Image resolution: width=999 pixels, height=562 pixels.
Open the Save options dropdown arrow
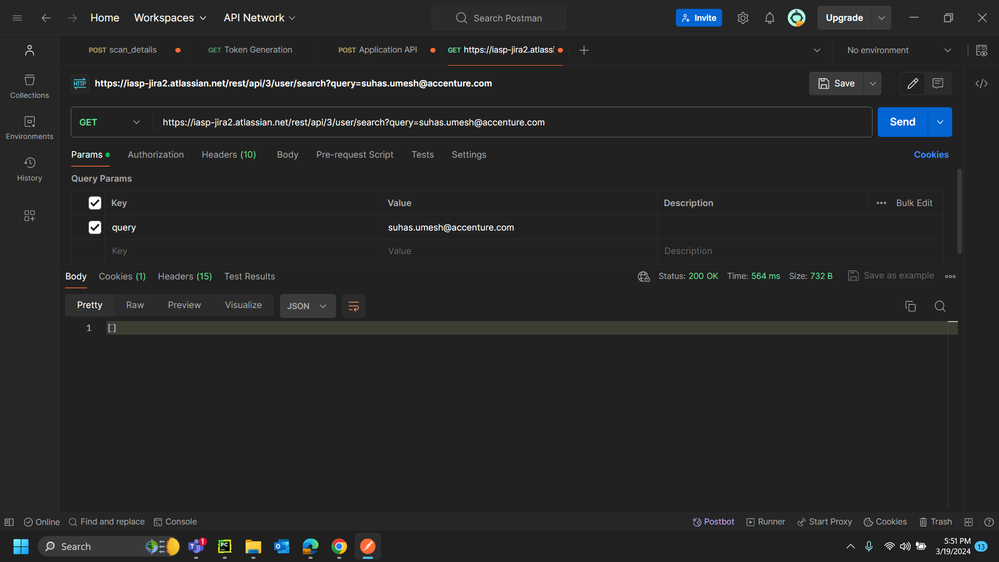[872, 83]
